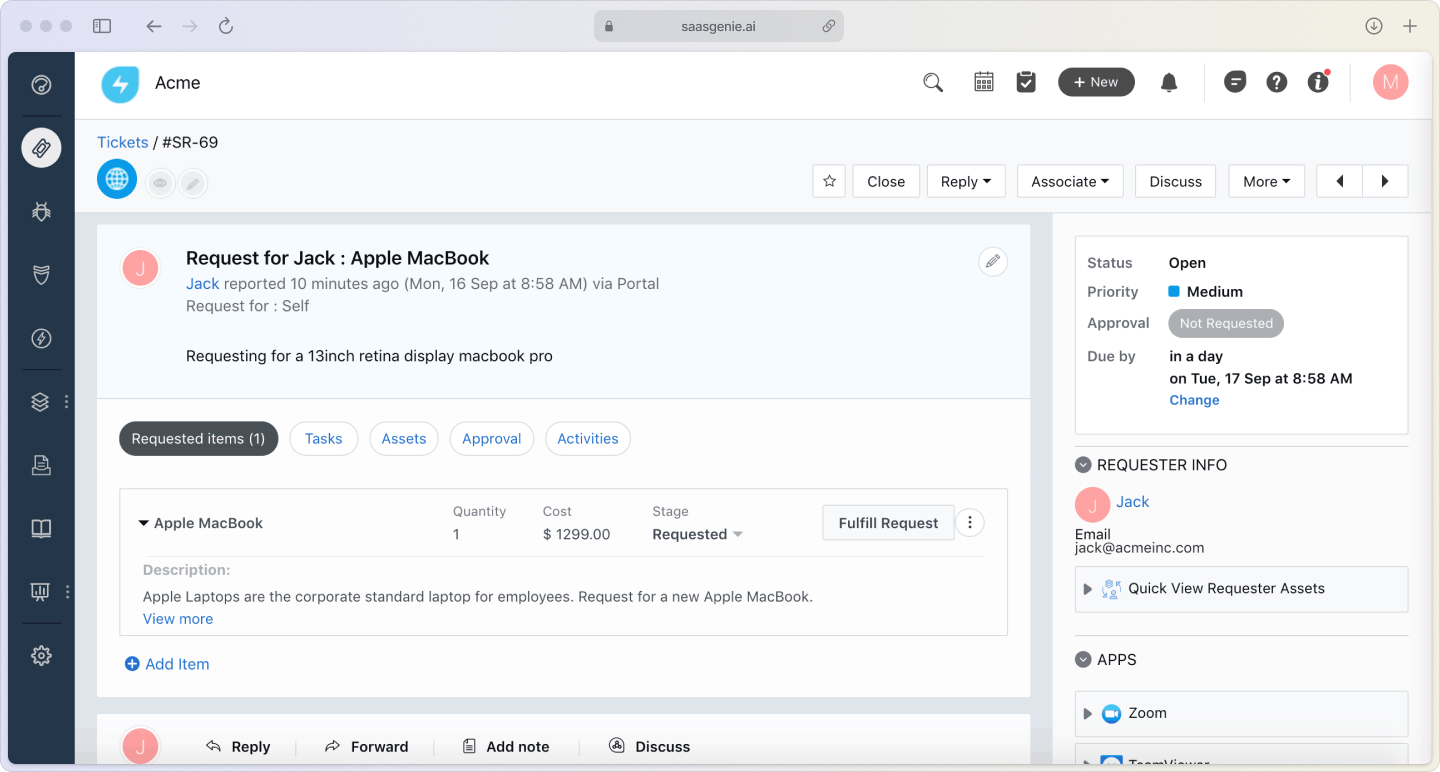Image resolution: width=1440 pixels, height=772 pixels.
Task: Click the saasgenie.ai address bar
Action: [718, 26]
